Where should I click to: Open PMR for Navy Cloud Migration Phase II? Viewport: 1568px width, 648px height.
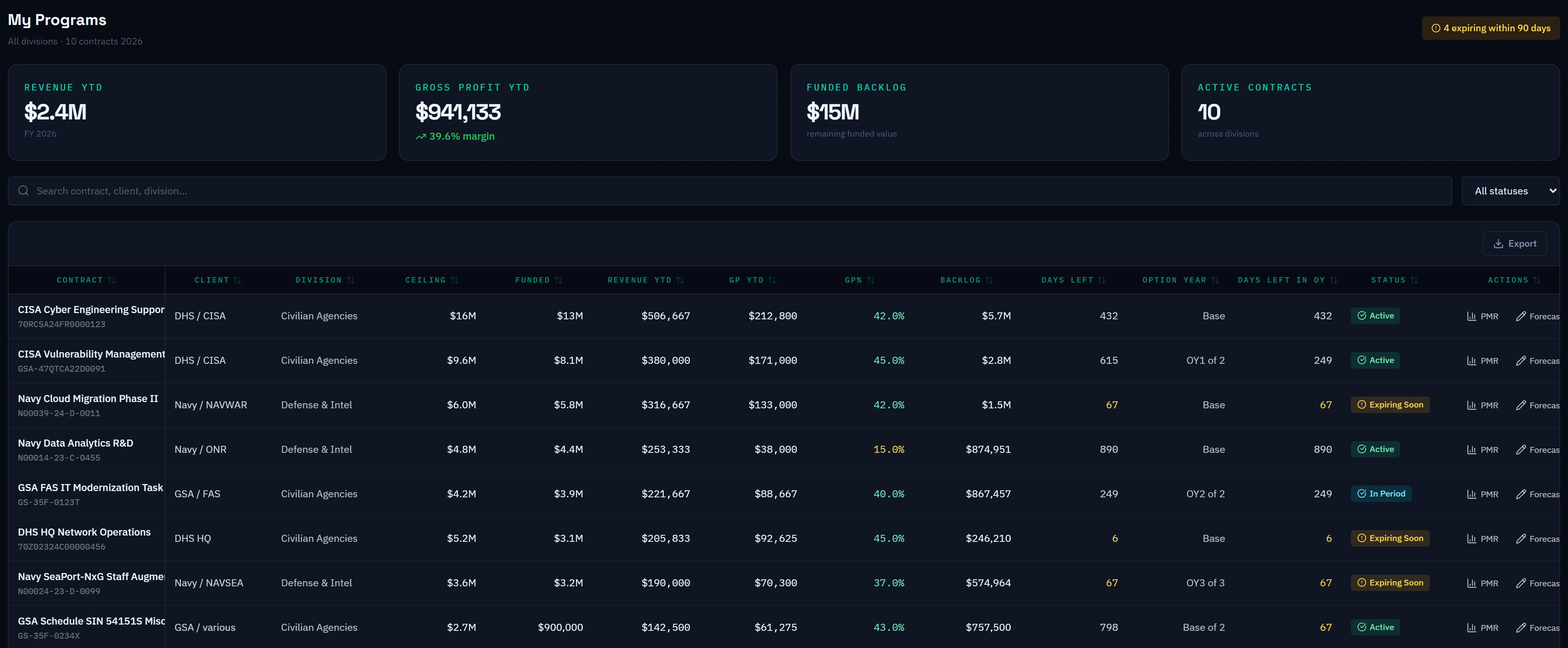click(x=1482, y=405)
